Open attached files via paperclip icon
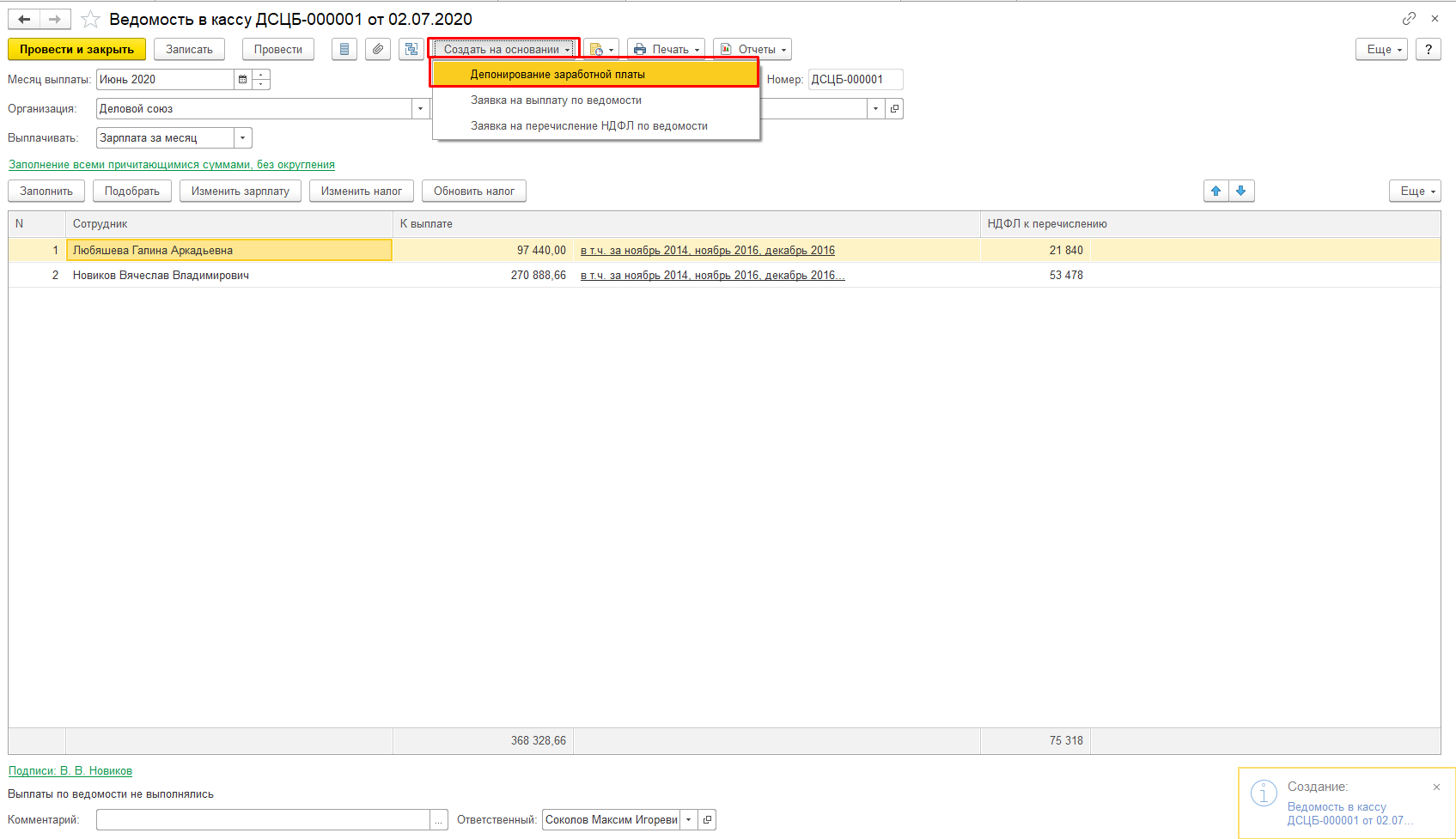This screenshot has height=839, width=1456. click(x=378, y=50)
